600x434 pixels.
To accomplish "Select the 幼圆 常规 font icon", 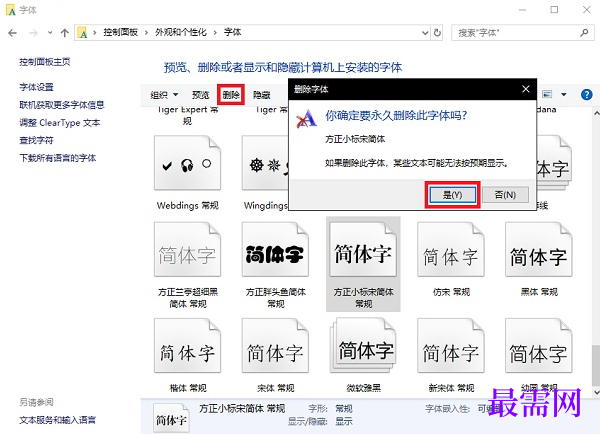I will coord(539,346).
